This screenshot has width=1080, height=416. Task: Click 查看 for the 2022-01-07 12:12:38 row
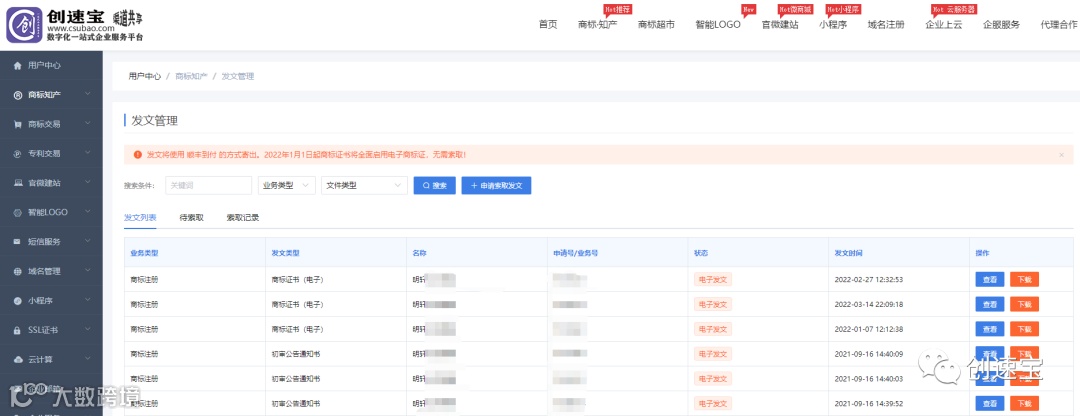[x=990, y=329]
